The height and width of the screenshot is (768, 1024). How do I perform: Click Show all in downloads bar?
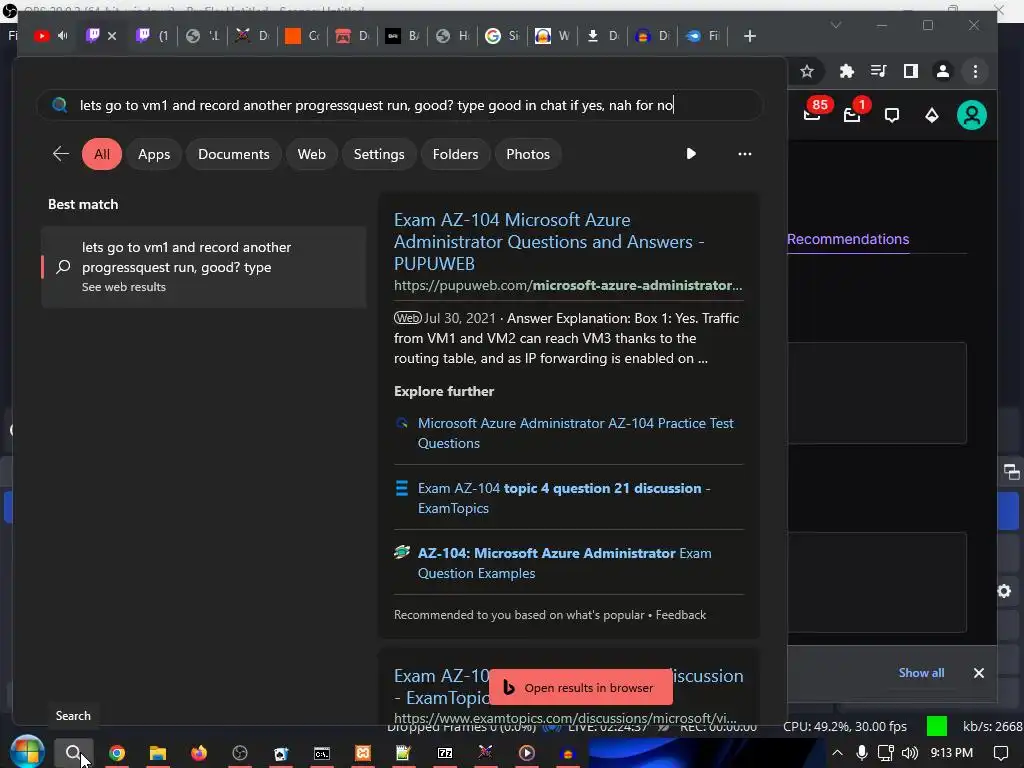pos(921,673)
